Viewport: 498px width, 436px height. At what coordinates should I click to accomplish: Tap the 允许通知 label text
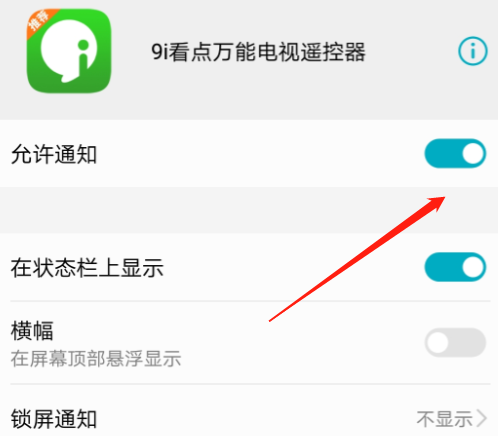(x=54, y=154)
